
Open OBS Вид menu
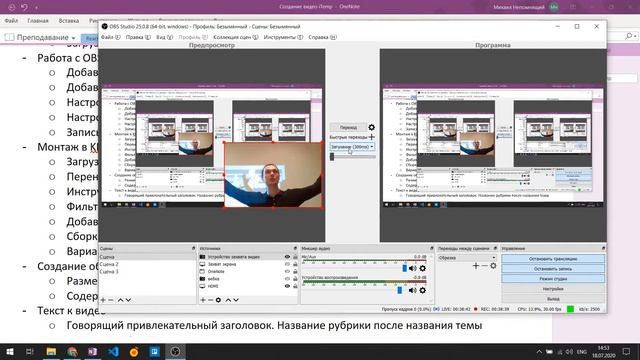[164, 37]
